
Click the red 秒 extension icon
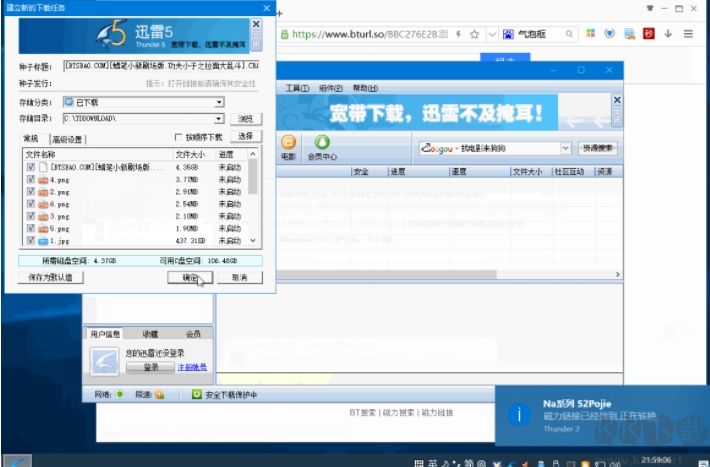pos(648,34)
